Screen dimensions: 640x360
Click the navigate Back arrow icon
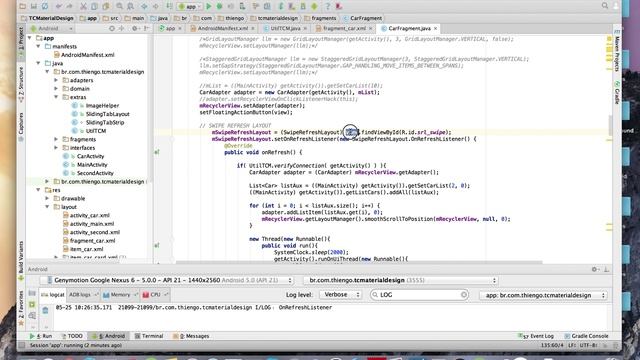(x=144, y=6)
